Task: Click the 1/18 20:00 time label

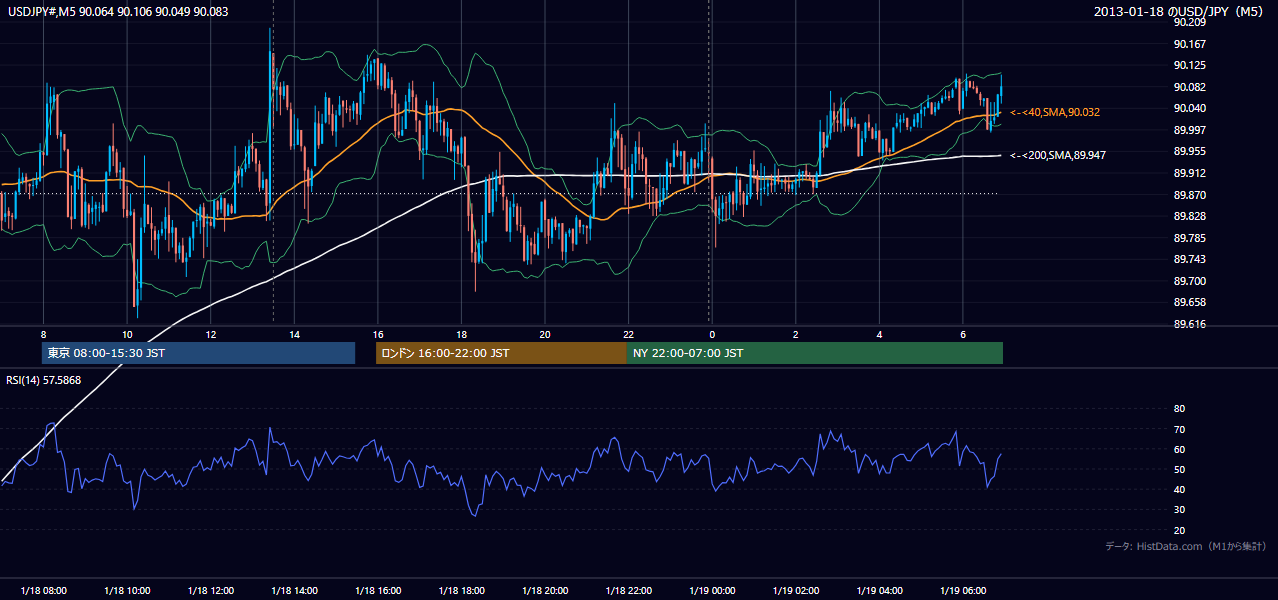Action: [544, 591]
